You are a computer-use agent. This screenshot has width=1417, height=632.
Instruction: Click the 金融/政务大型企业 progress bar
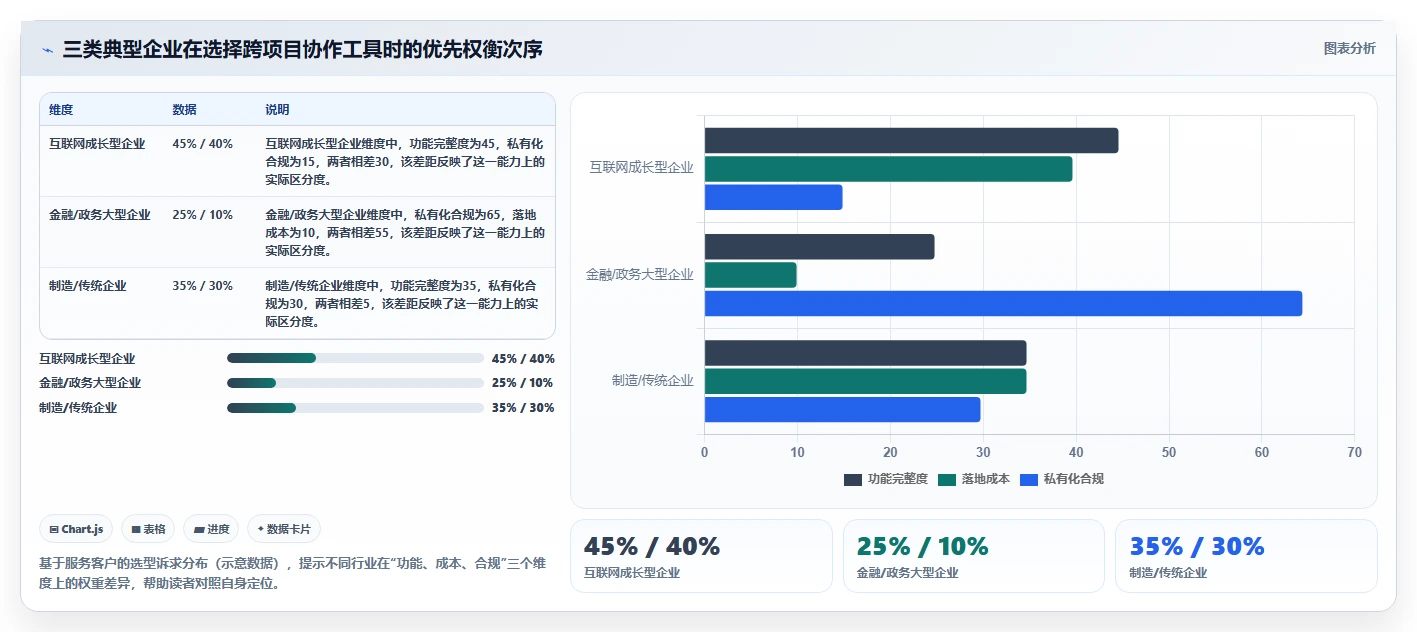click(x=355, y=383)
